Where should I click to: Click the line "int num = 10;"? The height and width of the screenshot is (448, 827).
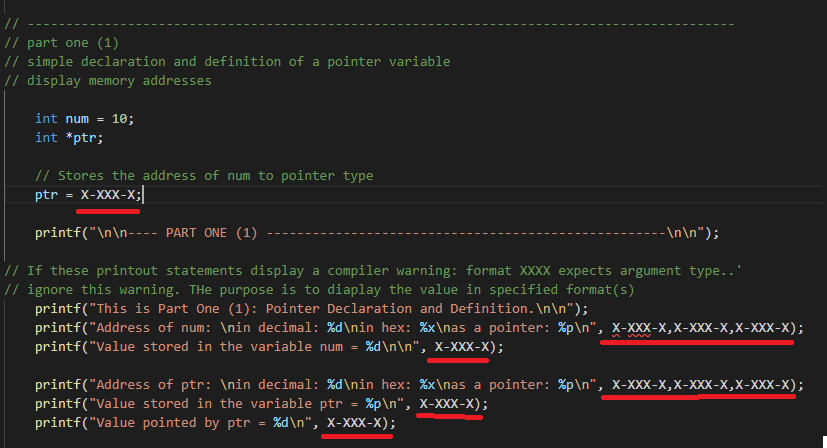click(84, 119)
